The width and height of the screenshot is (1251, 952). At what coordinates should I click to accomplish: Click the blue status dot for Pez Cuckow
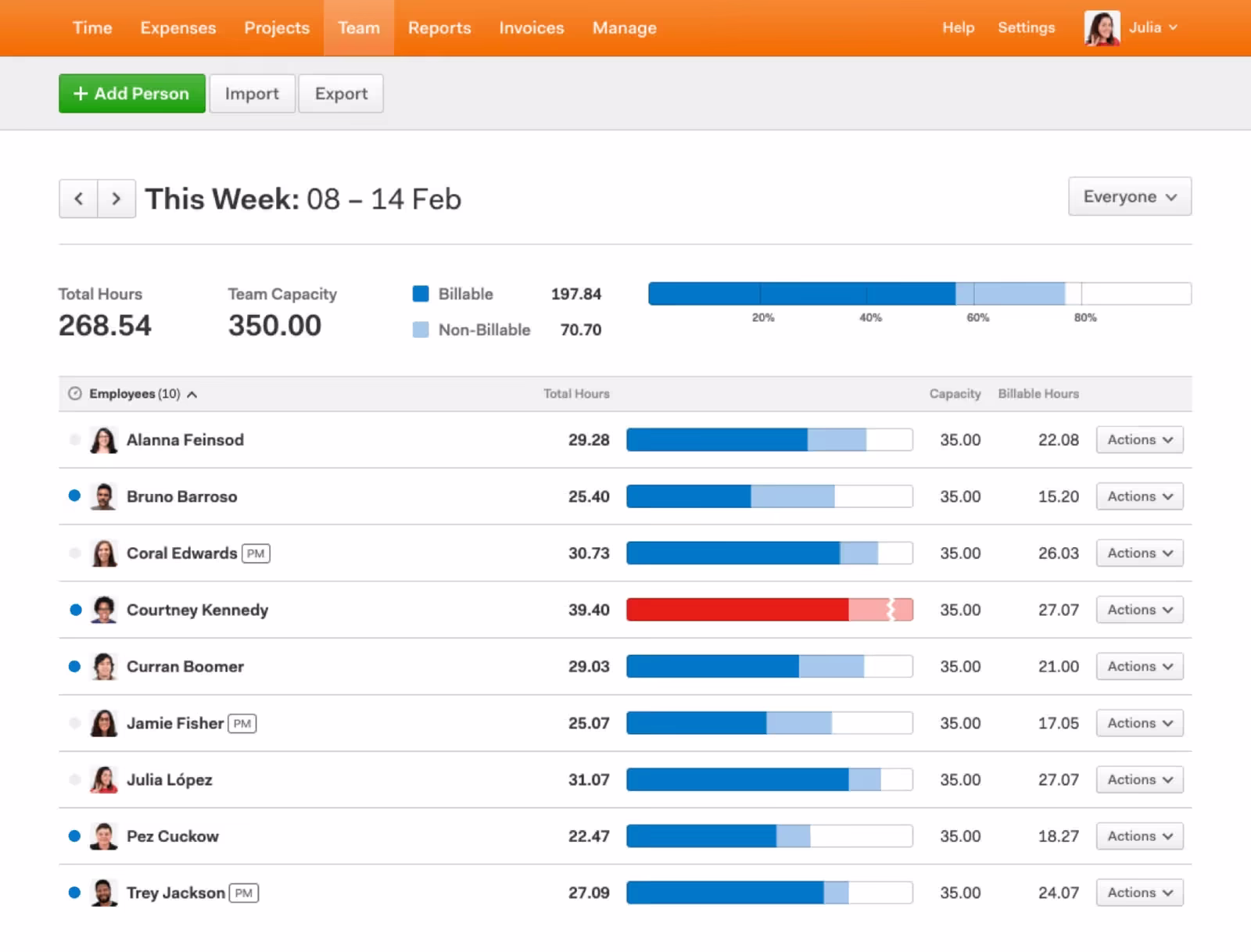[x=75, y=836]
